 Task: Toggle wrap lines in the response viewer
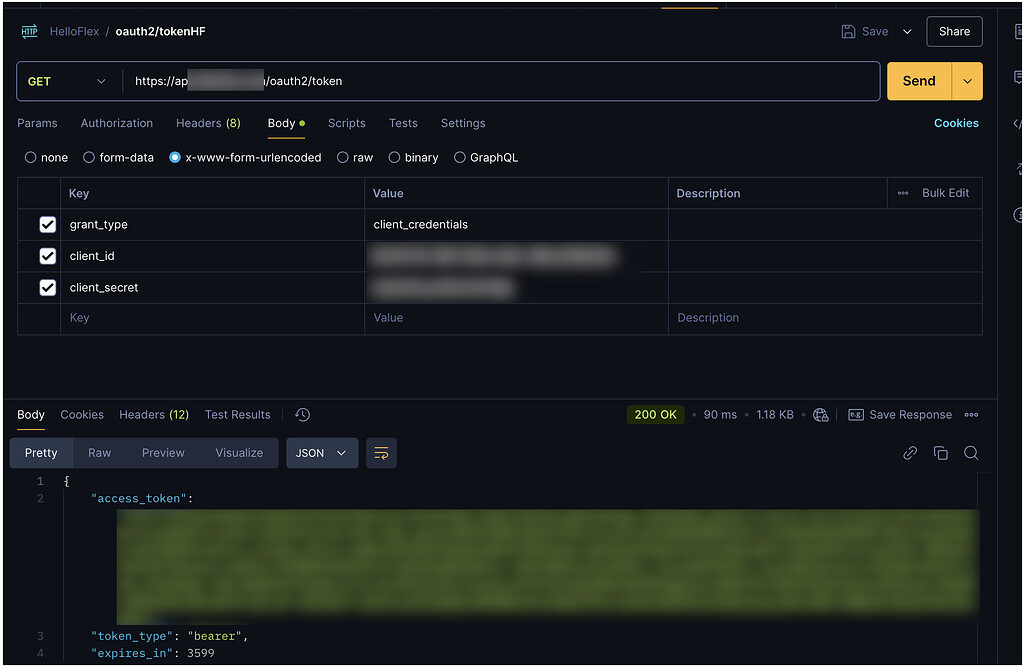tap(381, 452)
